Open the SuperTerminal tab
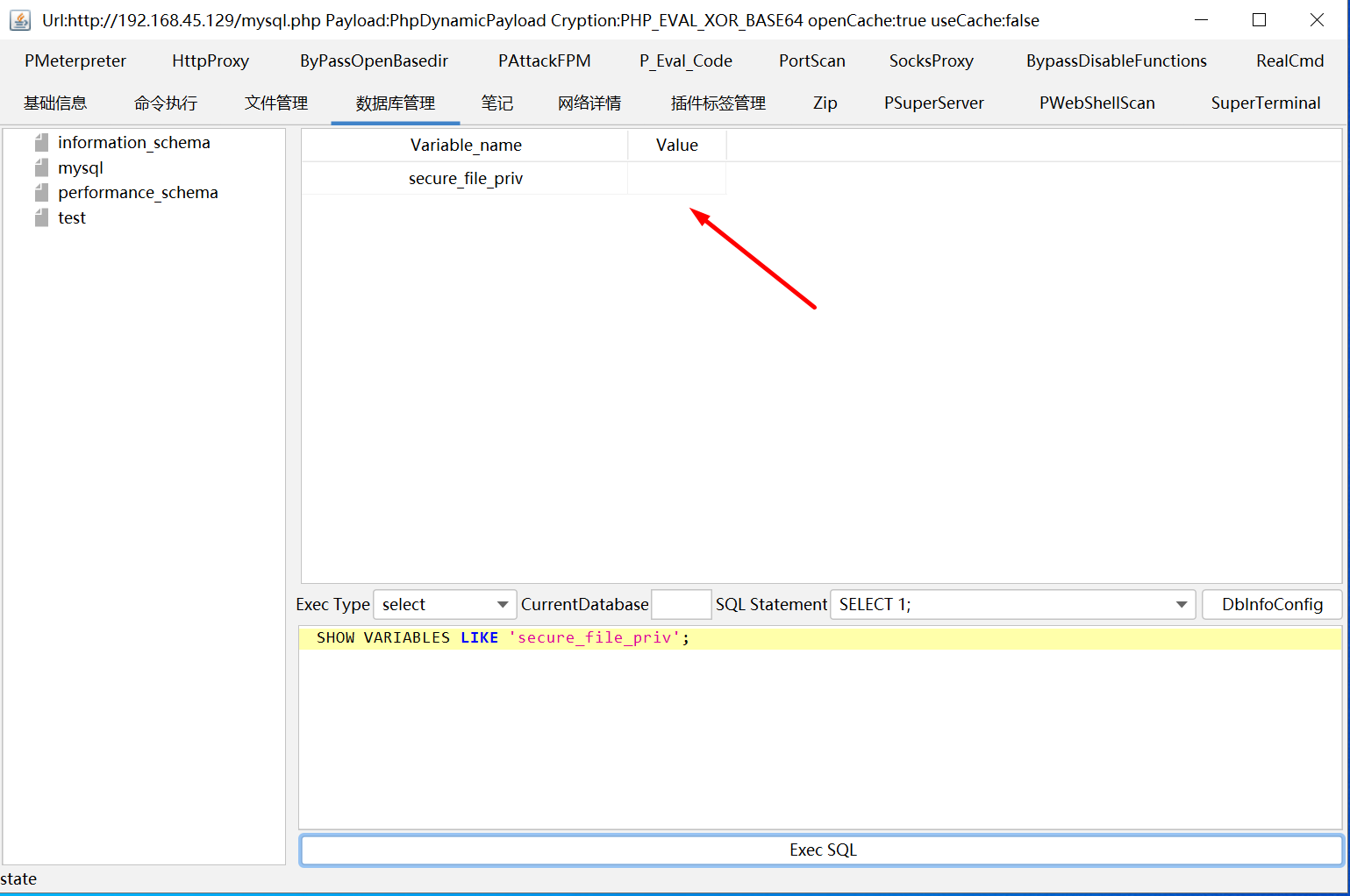 [1266, 103]
